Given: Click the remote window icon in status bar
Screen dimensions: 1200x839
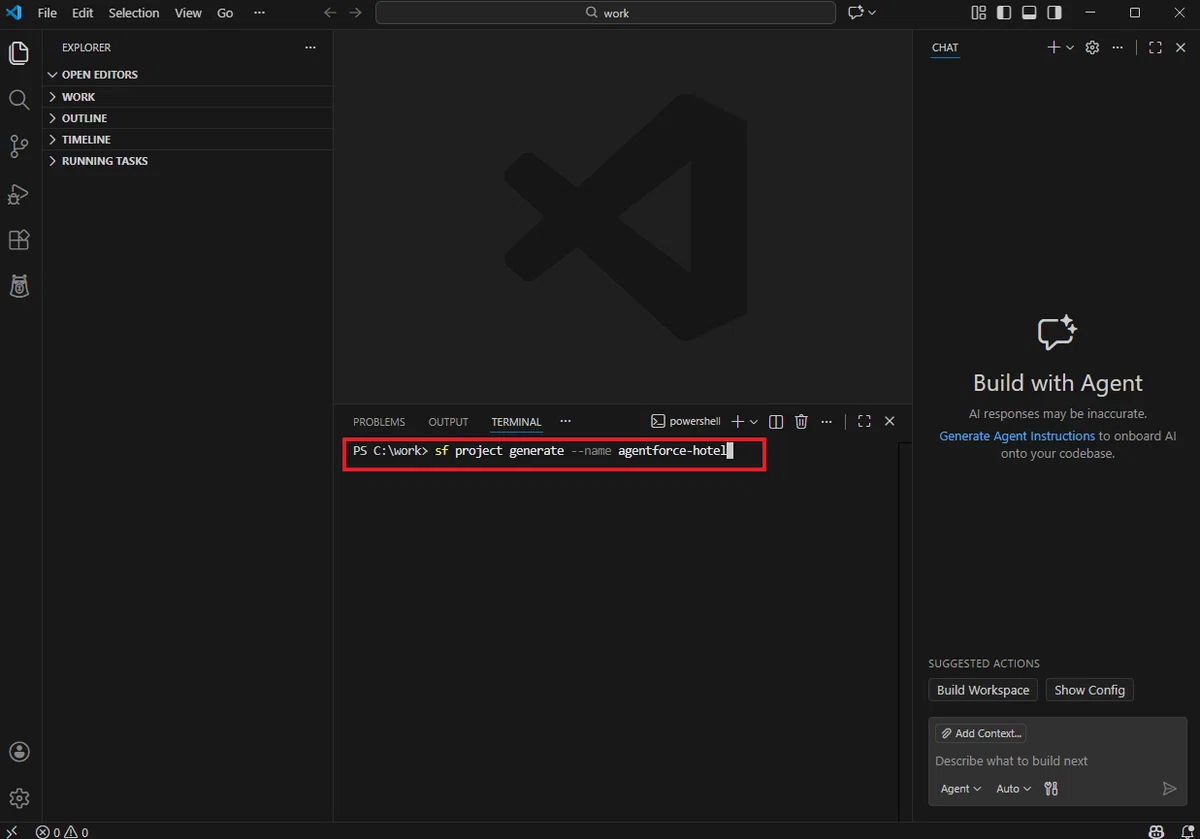Looking at the screenshot, I should [x=12, y=831].
